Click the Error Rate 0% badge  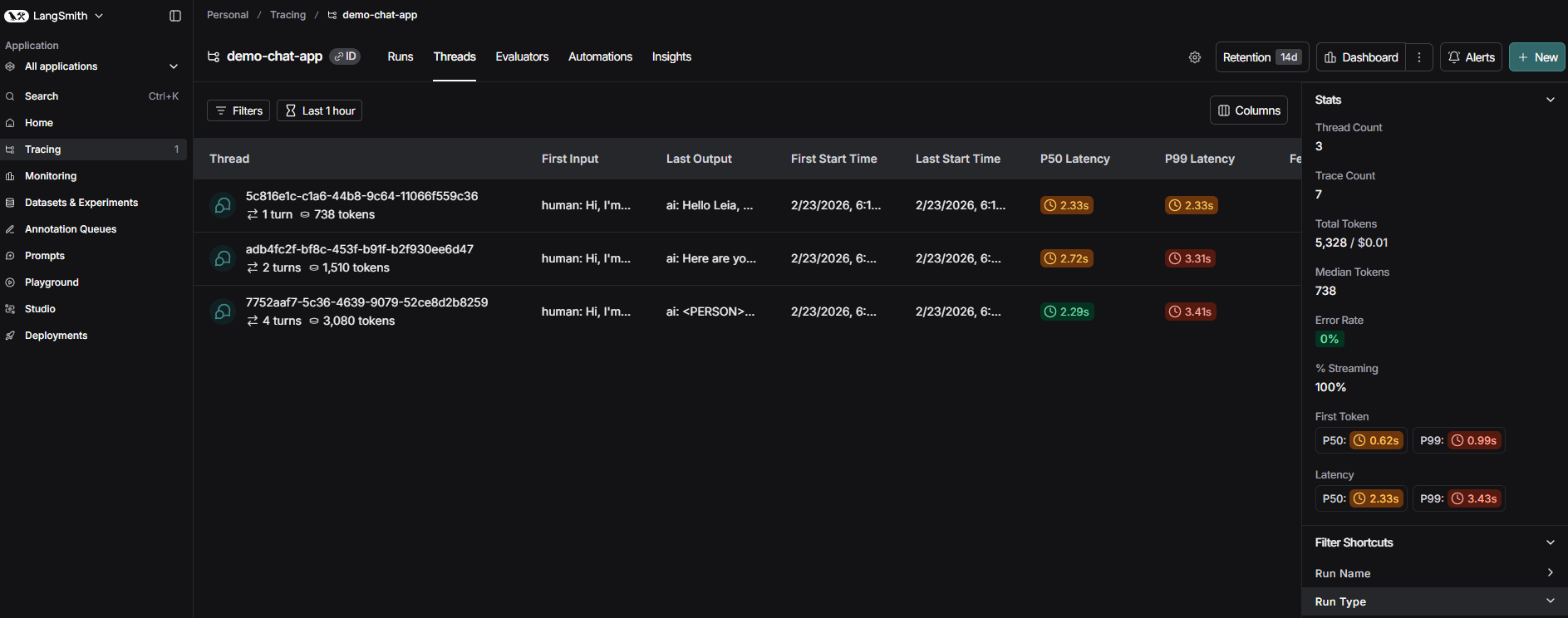(1330, 339)
